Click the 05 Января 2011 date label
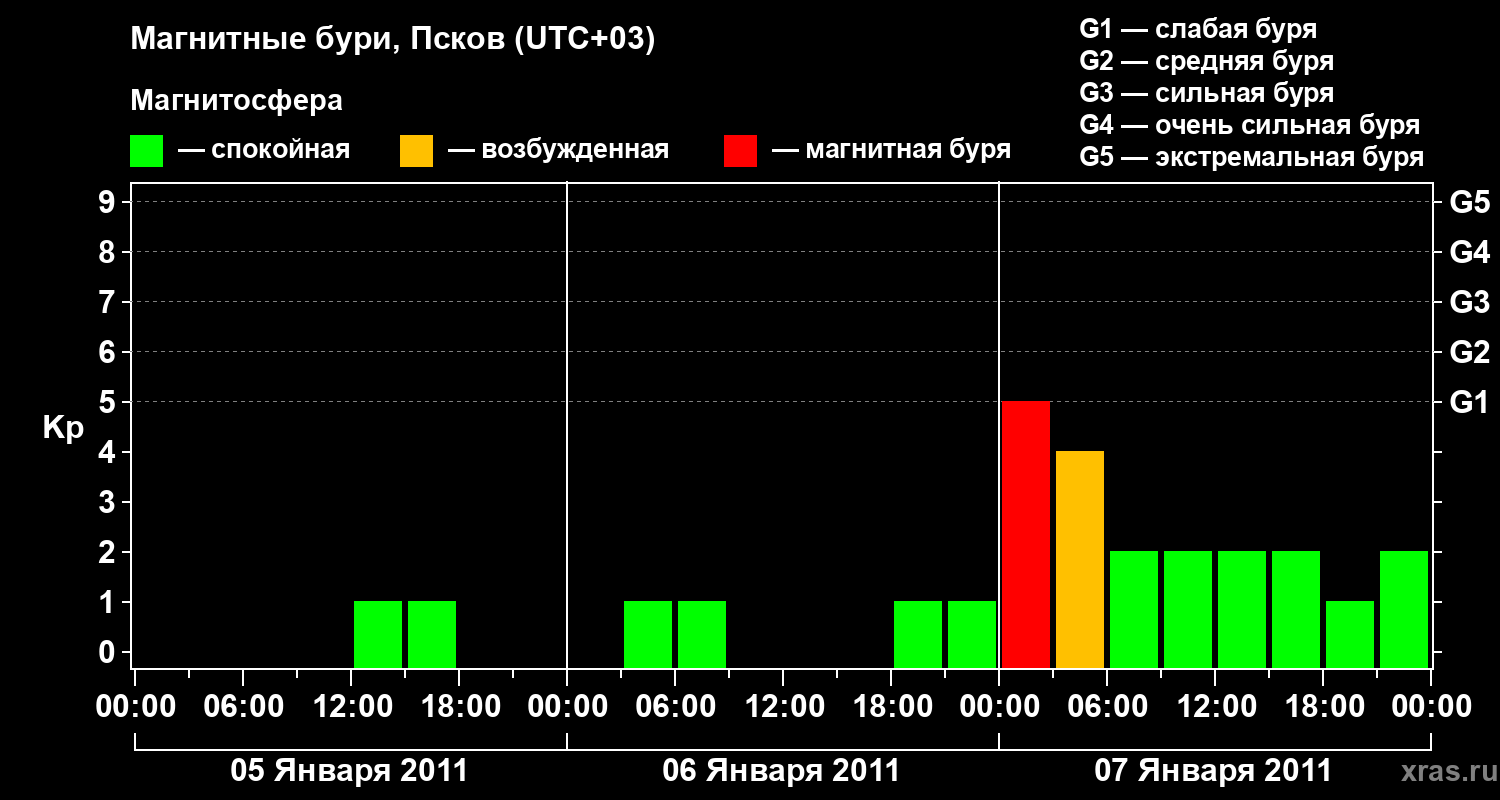This screenshot has width=1500, height=800. (349, 771)
